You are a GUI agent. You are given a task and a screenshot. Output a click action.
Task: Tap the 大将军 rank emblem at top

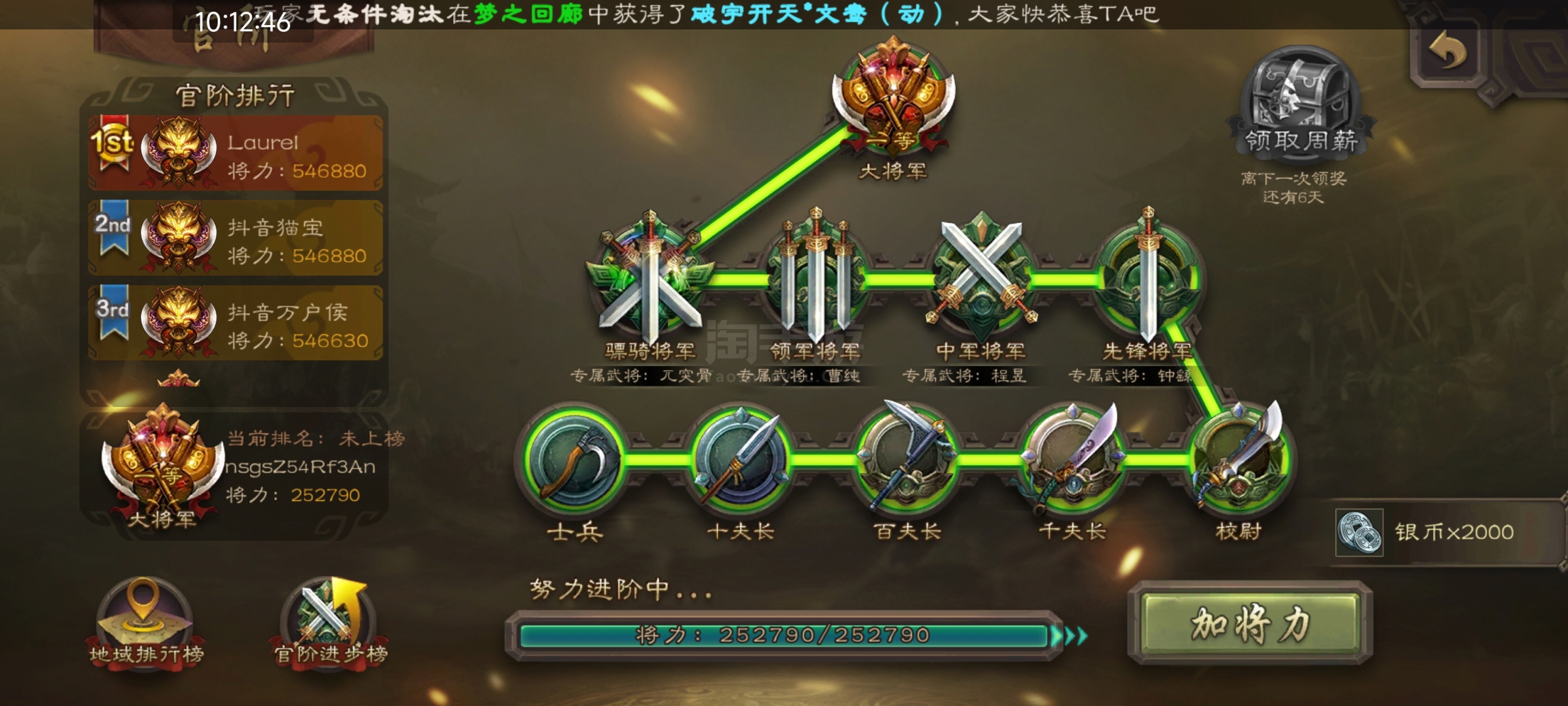[x=893, y=98]
